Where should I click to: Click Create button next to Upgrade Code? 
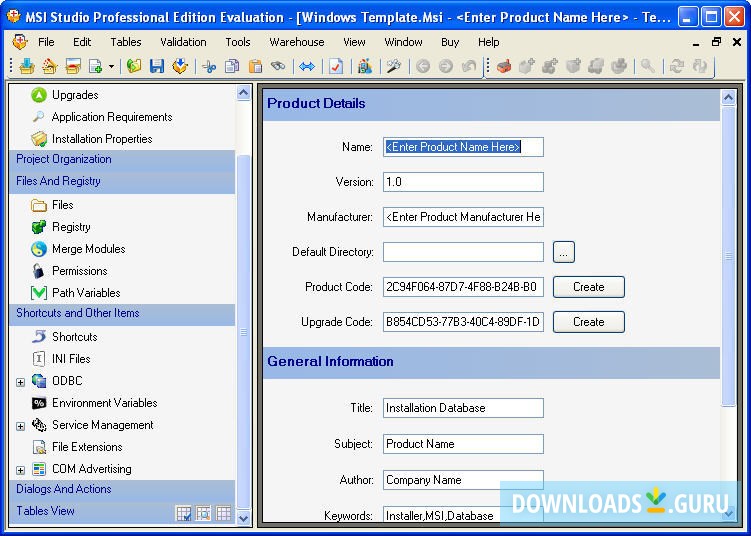(589, 322)
